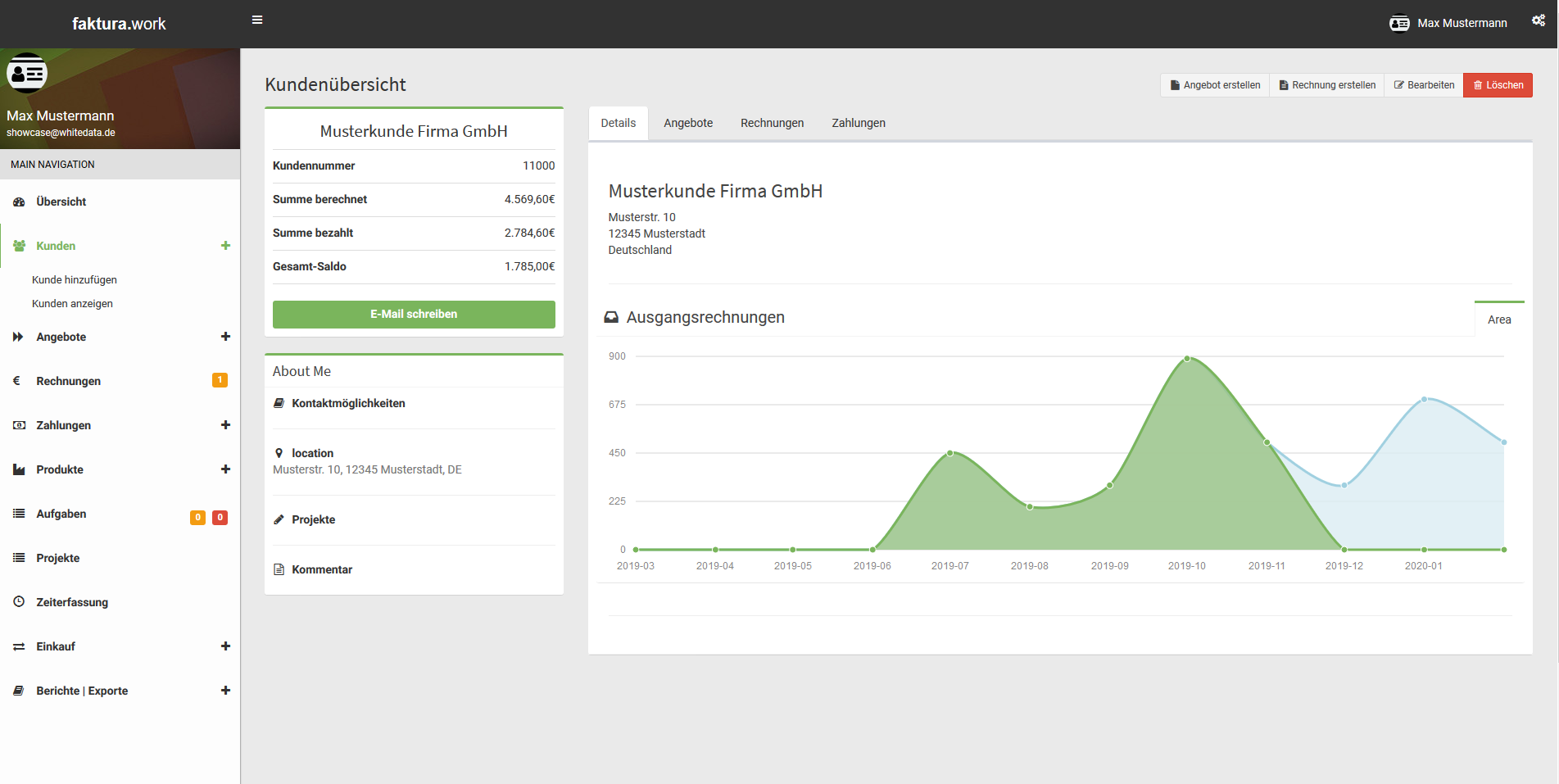1559x784 pixels.
Task: Click the Aufgaben list icon
Action: click(19, 514)
